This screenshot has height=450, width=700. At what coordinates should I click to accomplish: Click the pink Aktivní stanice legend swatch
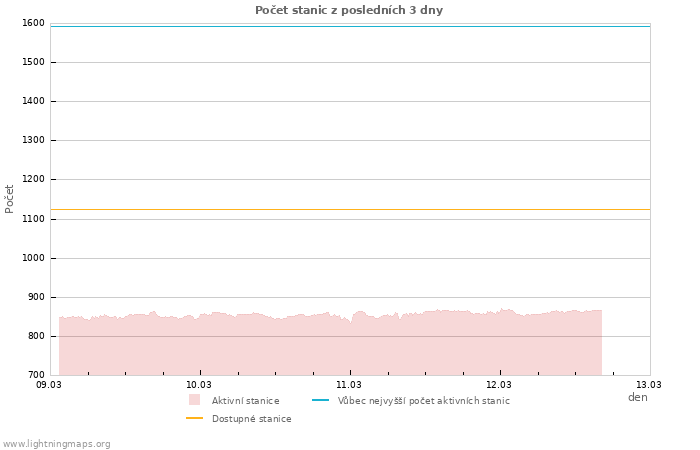click(x=194, y=400)
